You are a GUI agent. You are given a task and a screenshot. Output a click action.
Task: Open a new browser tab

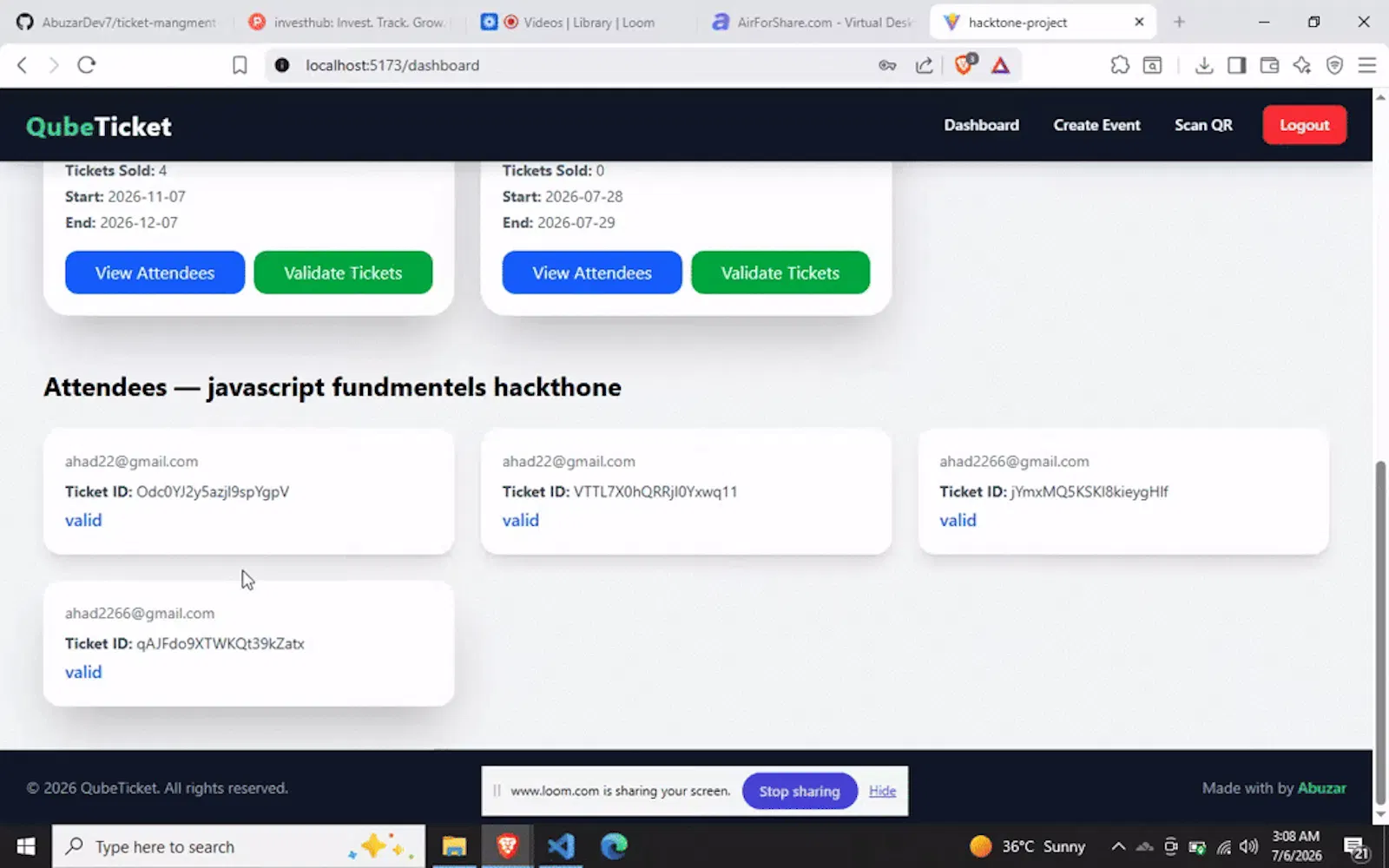pos(1179,22)
